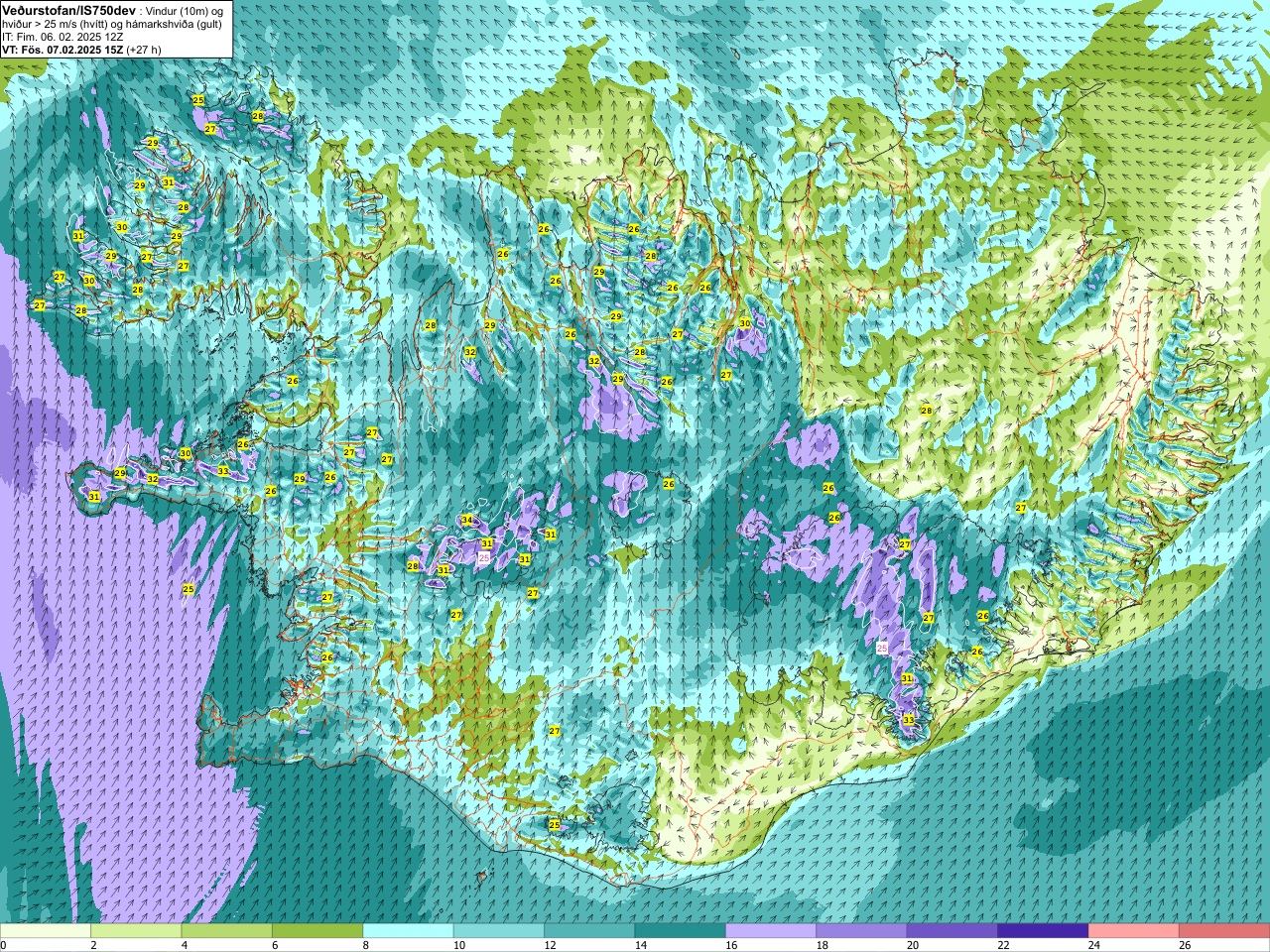The image size is (1270, 952).
Task: Click the legend tick label "6"
Action: click(x=275, y=945)
